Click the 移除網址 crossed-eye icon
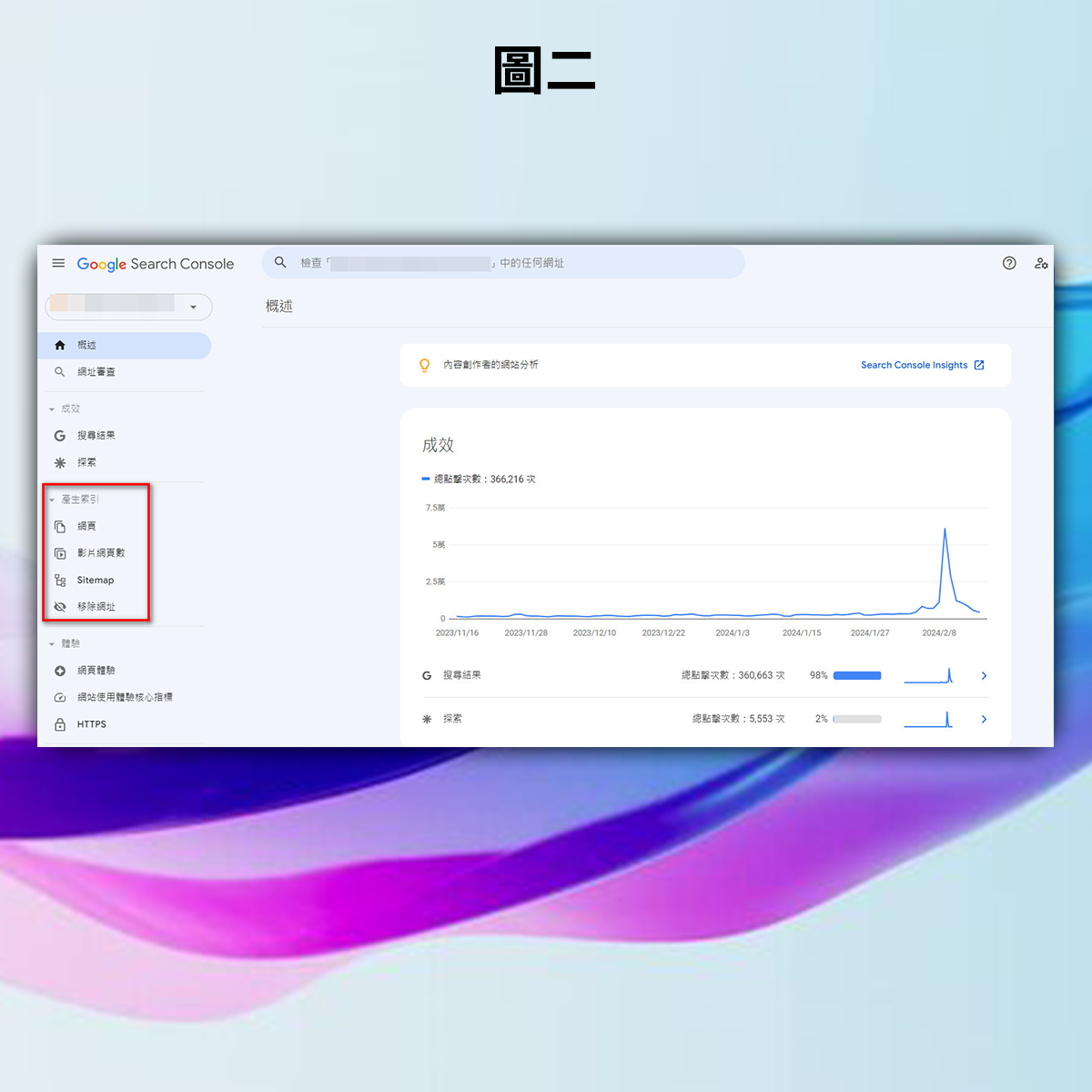 click(60, 607)
